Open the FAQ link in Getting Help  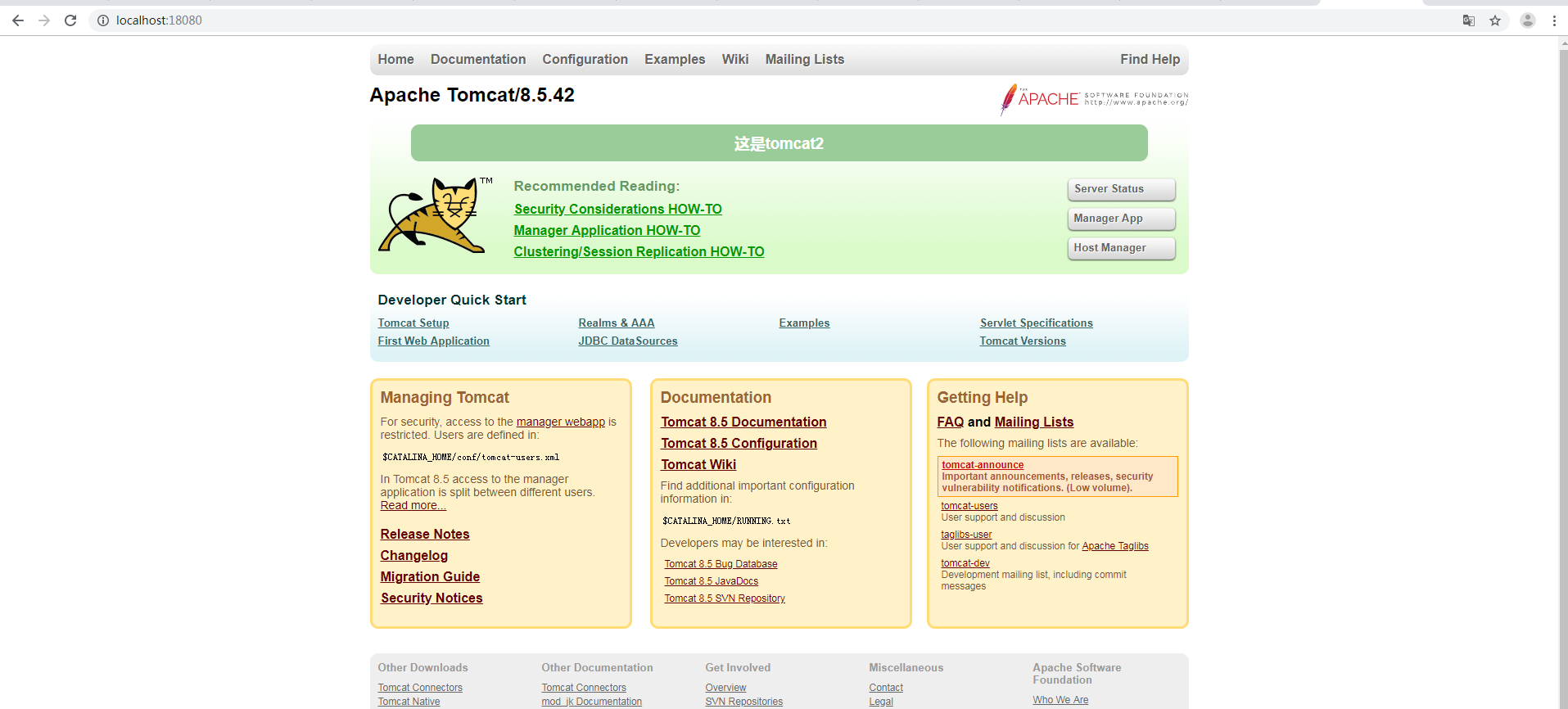coord(950,422)
